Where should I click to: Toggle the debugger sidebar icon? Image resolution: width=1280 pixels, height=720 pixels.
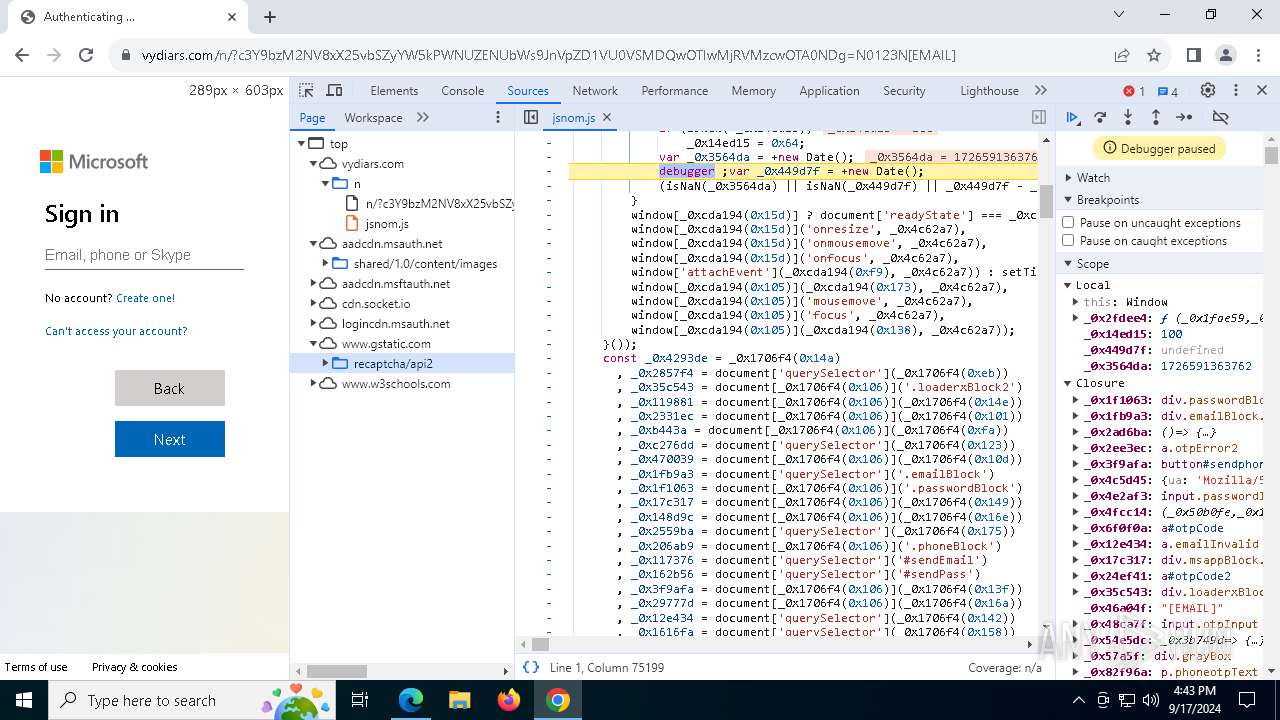click(x=1039, y=117)
